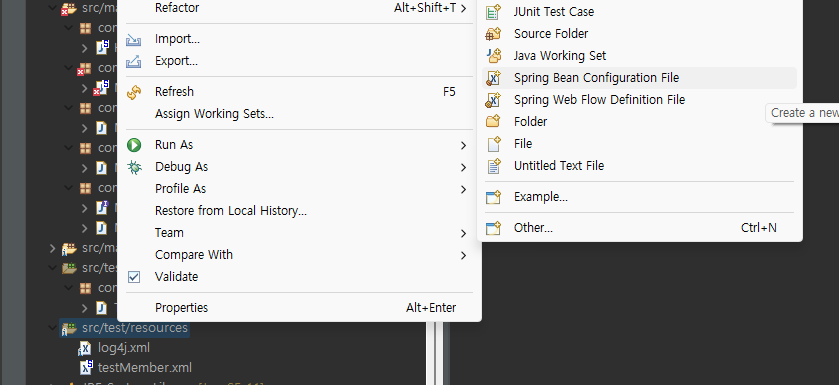The height and width of the screenshot is (385, 839).
Task: Open the Refactor submenu arrow
Action: (463, 8)
